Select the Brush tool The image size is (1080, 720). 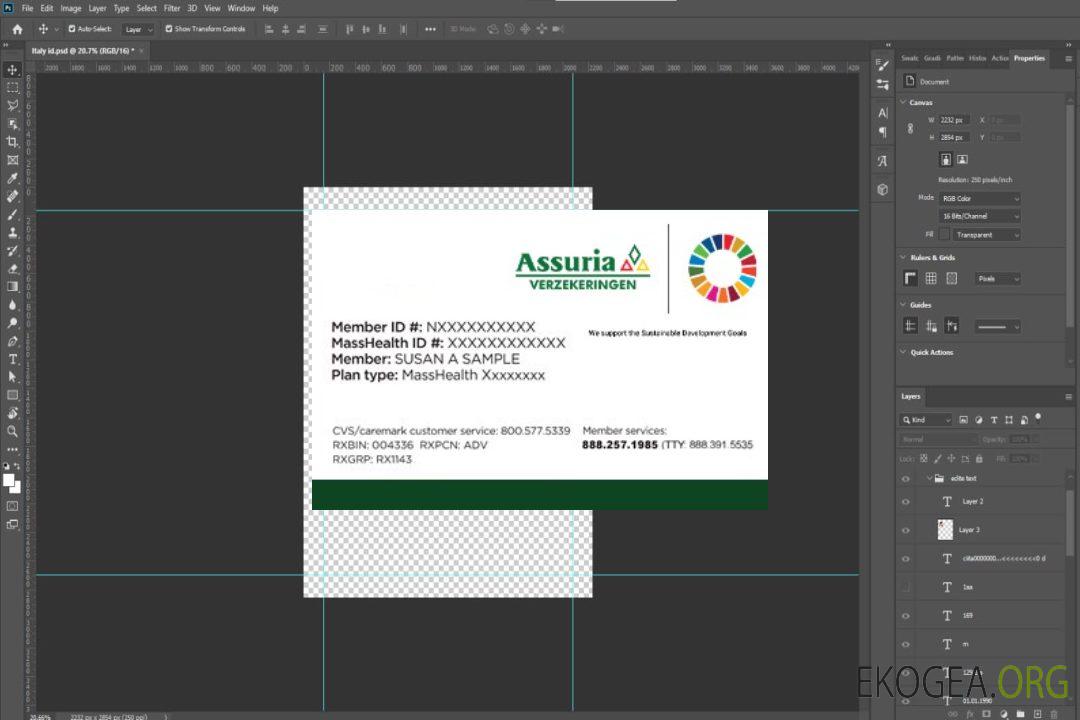pyautogui.click(x=12, y=215)
